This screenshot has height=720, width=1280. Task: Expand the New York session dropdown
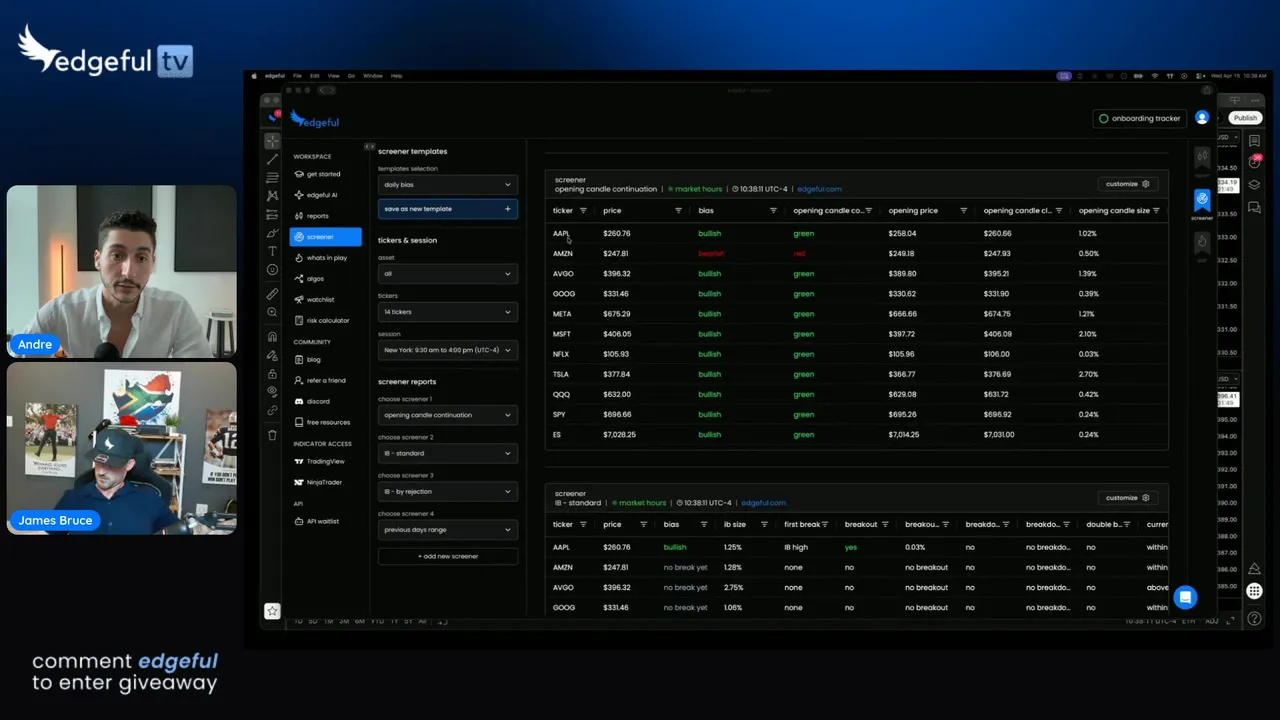(x=447, y=351)
